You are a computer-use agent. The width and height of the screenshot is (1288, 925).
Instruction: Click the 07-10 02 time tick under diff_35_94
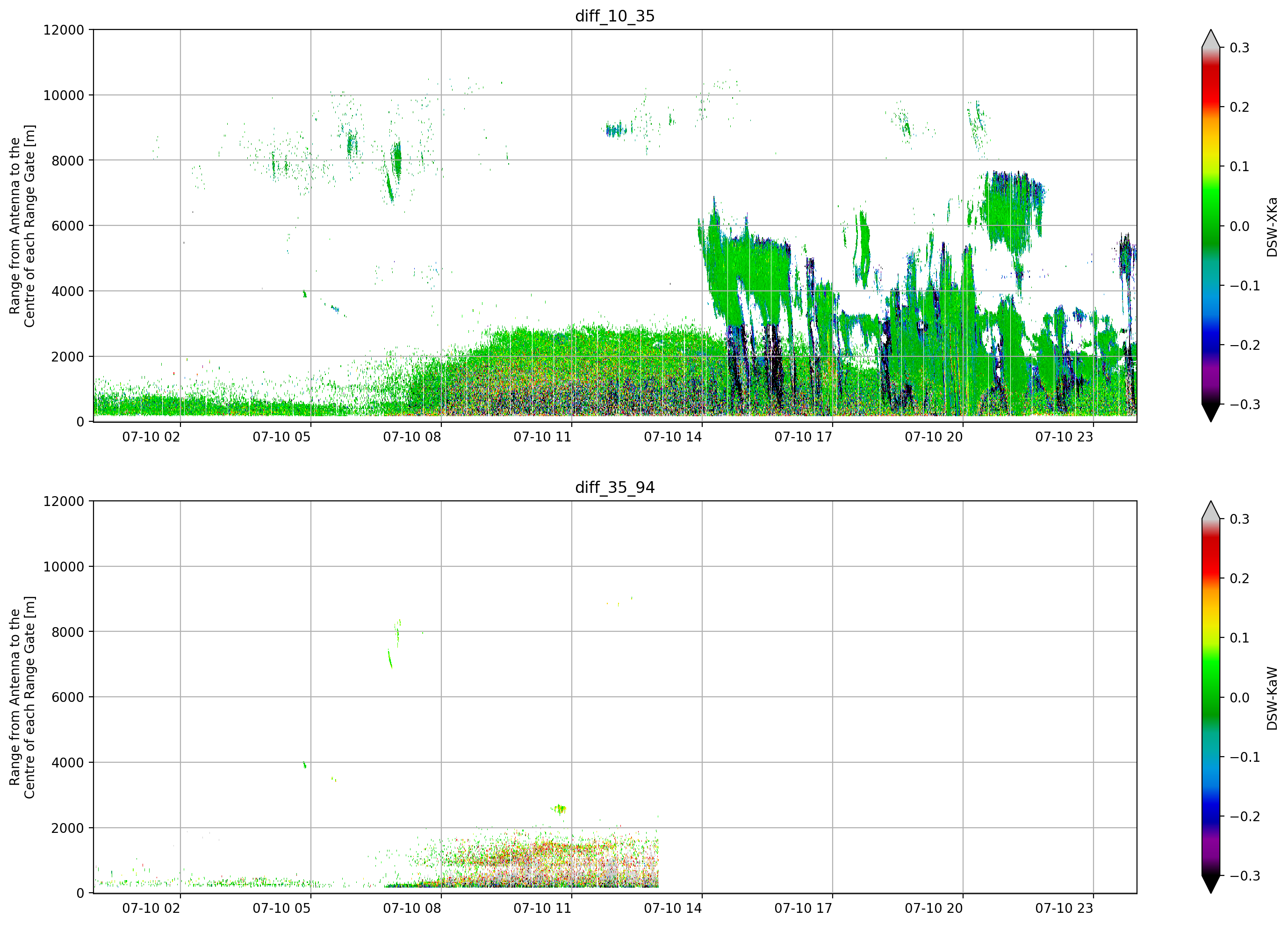coord(151,909)
